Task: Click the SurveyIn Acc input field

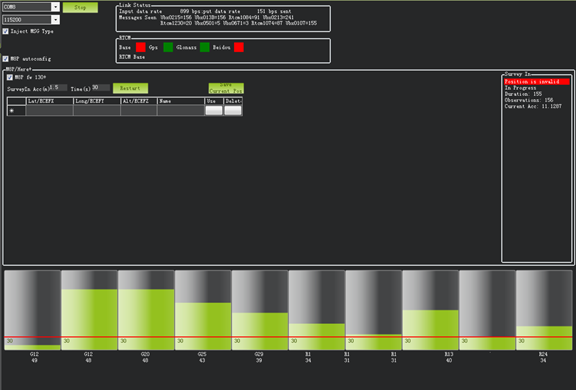Action: [x=58, y=88]
